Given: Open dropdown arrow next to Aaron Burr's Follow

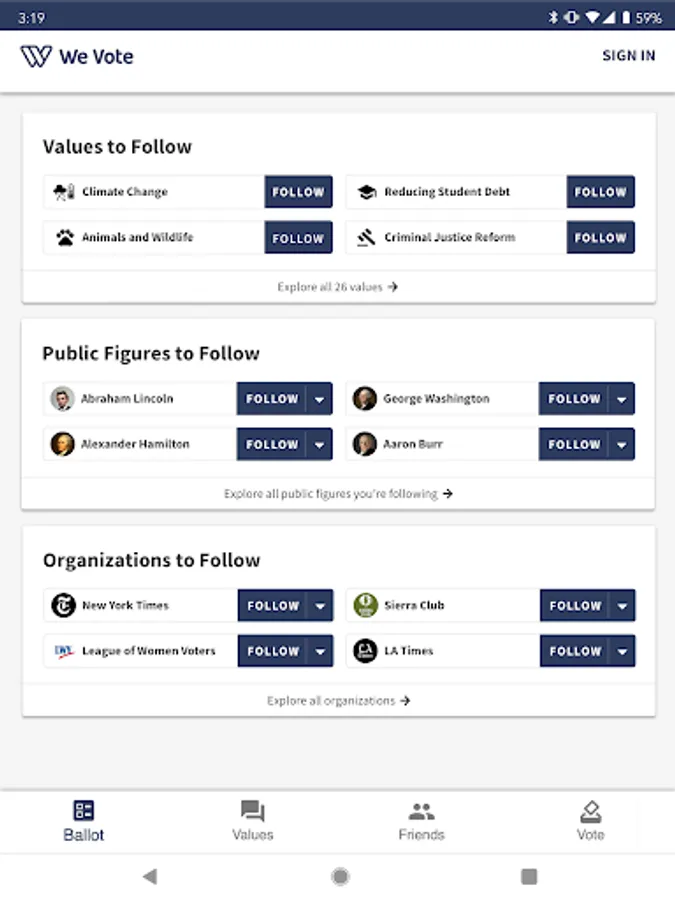Looking at the screenshot, I should (622, 444).
